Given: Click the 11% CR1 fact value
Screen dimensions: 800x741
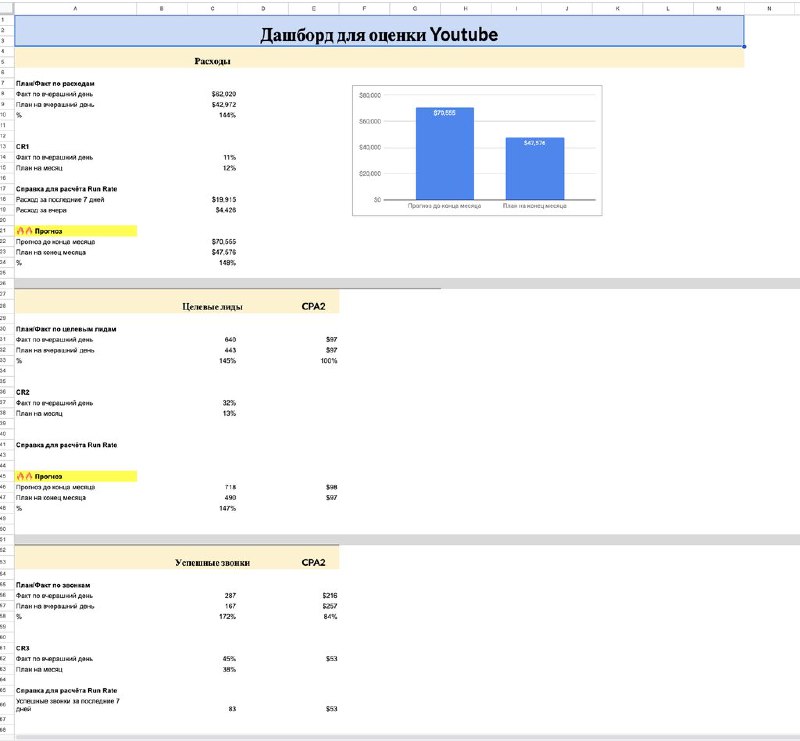Looking at the screenshot, I should click(230, 158).
